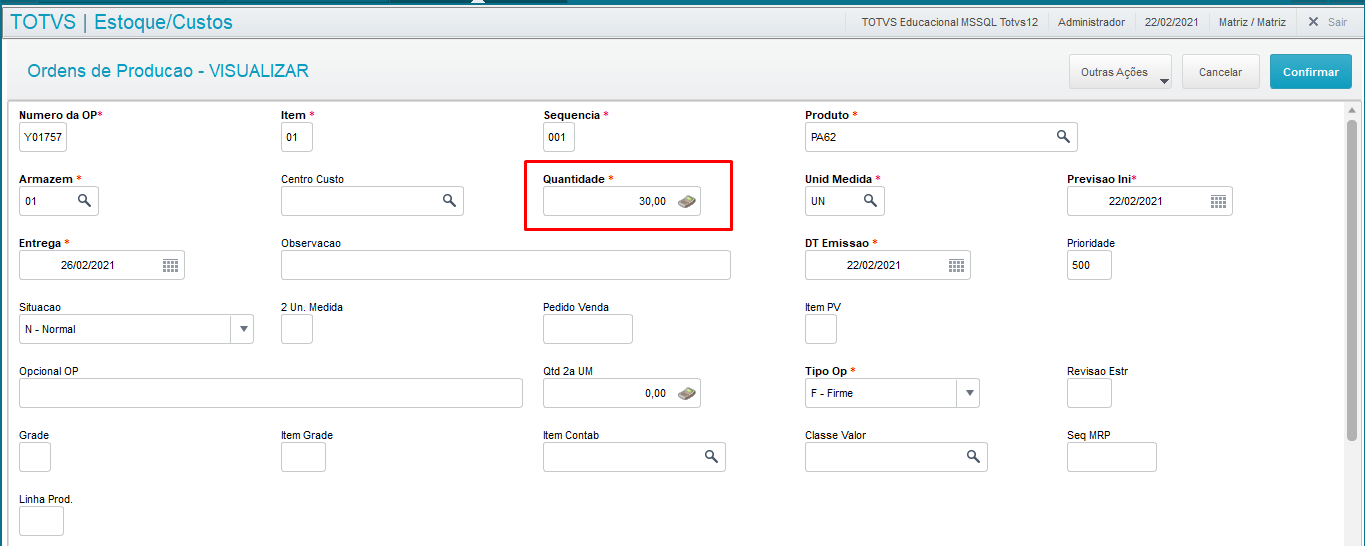This screenshot has height=546, width=1365.
Task: Open the Produto lookup magnifier icon
Action: click(x=1063, y=136)
